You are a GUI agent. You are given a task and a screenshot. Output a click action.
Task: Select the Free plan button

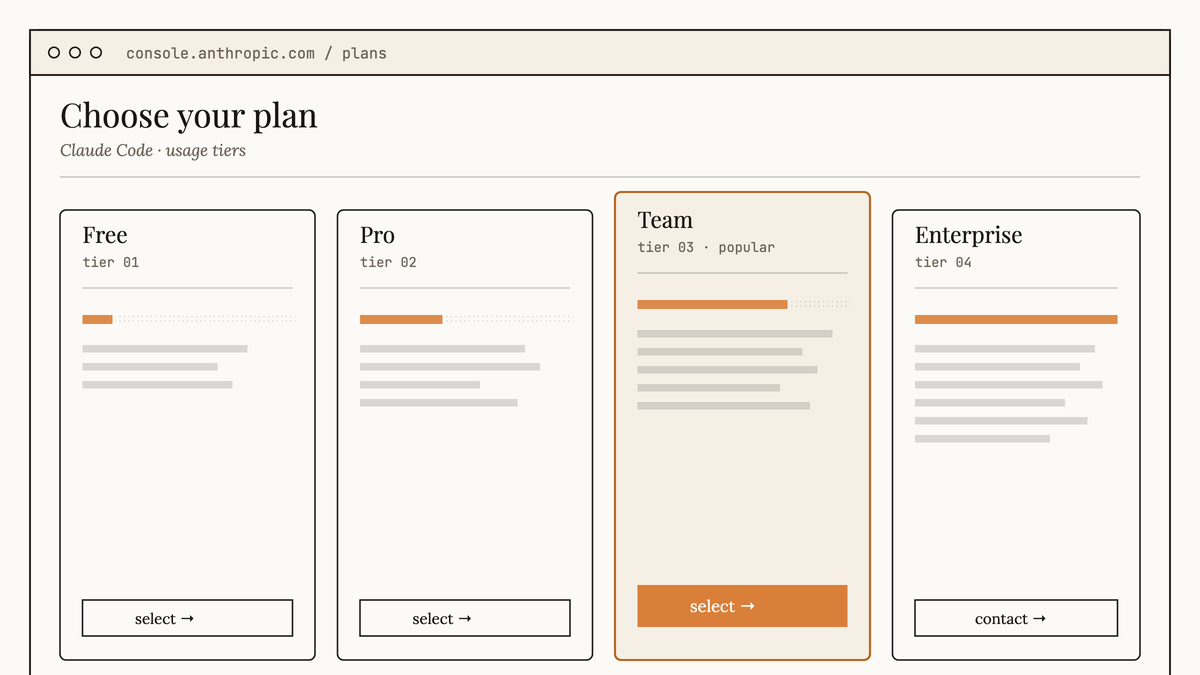[187, 618]
